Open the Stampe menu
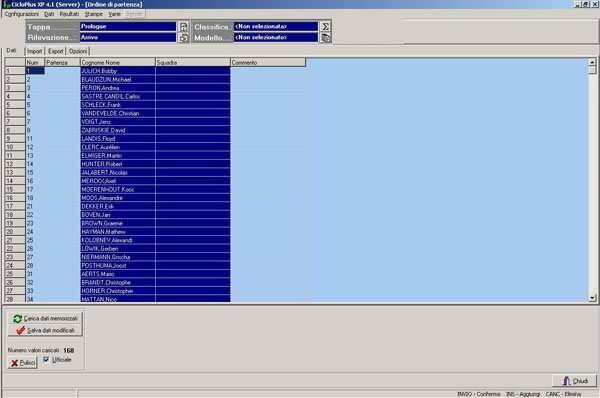600x398 pixels. 93,14
